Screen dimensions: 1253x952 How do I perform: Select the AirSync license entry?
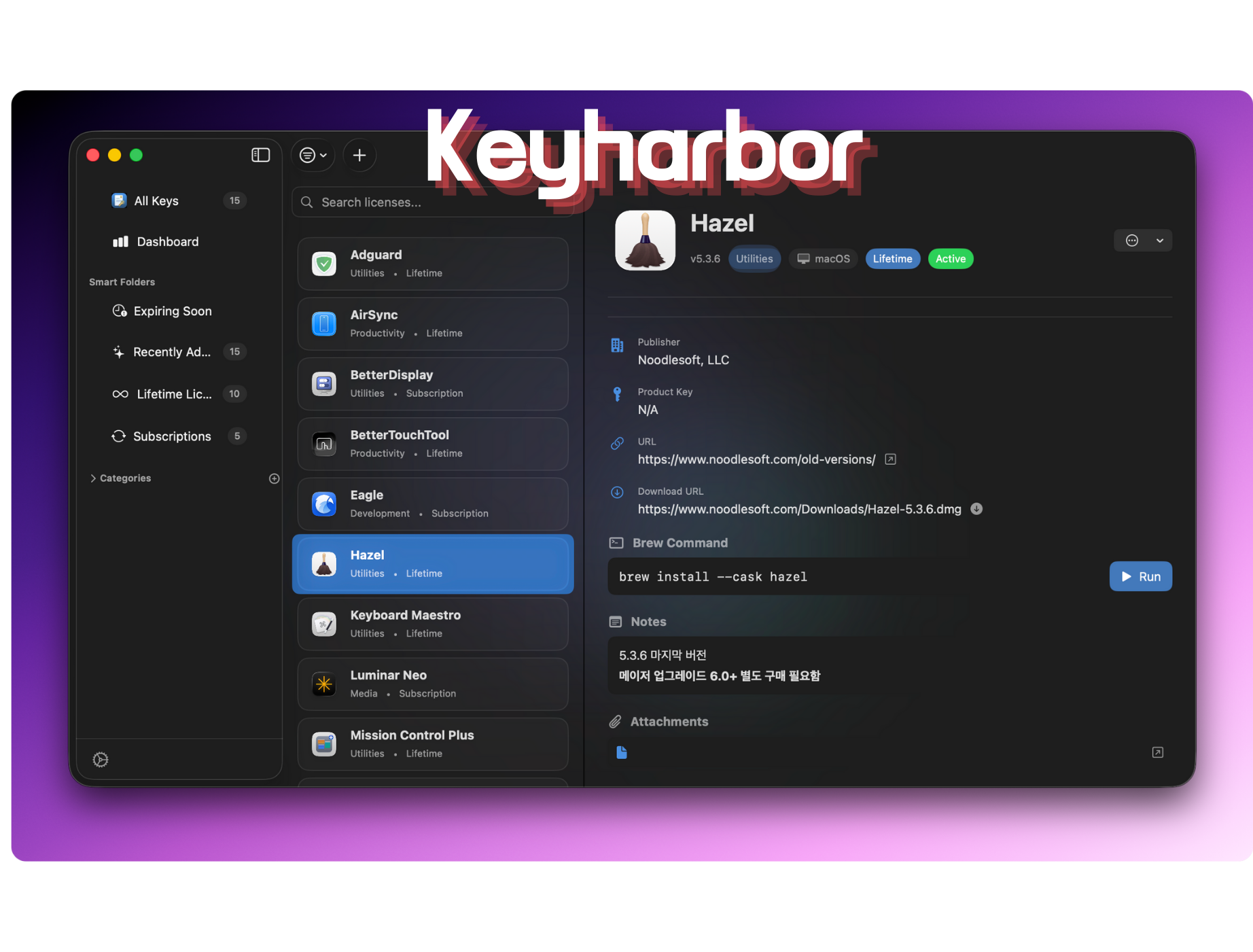click(x=433, y=323)
